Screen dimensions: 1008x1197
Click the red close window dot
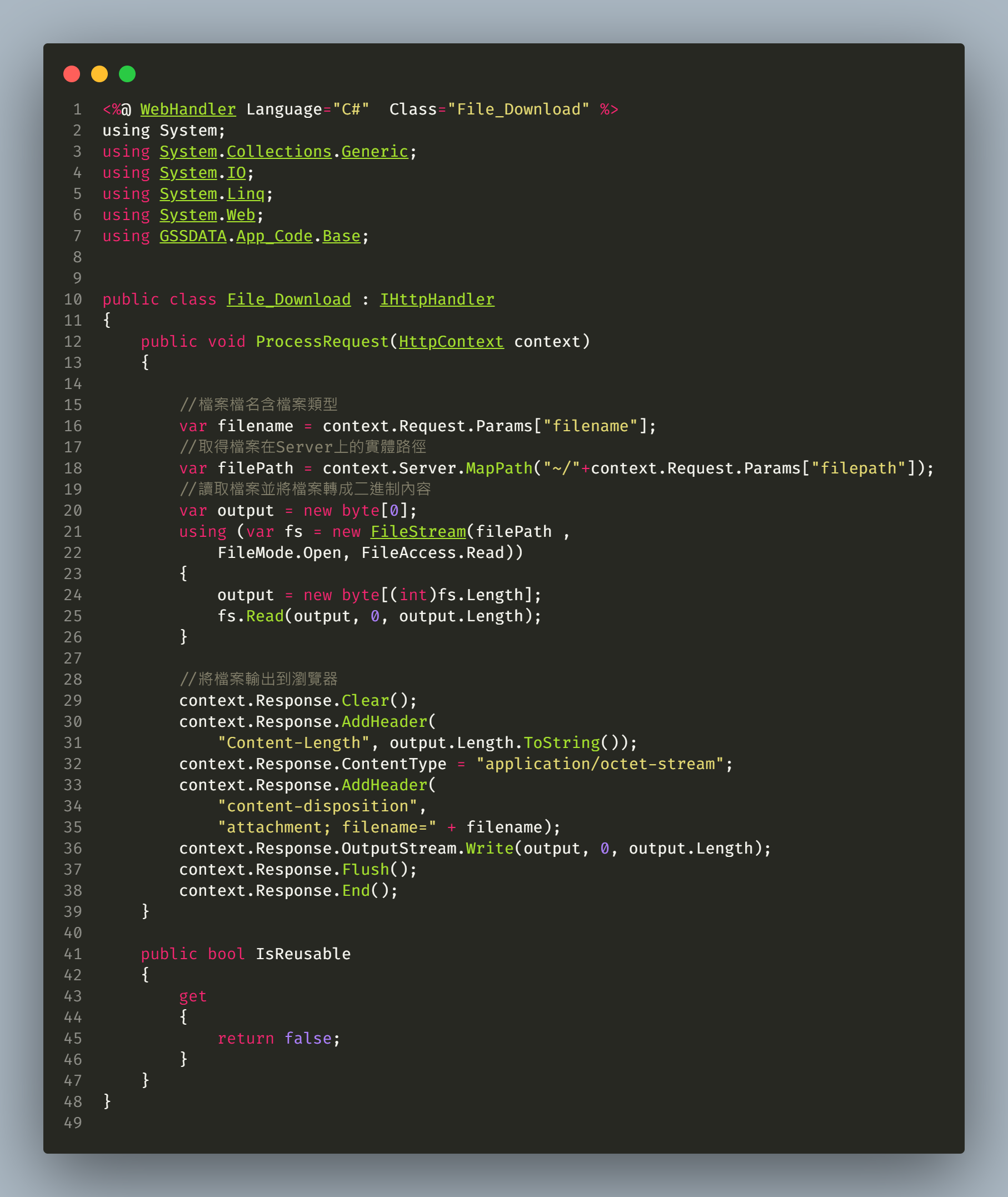coord(72,74)
